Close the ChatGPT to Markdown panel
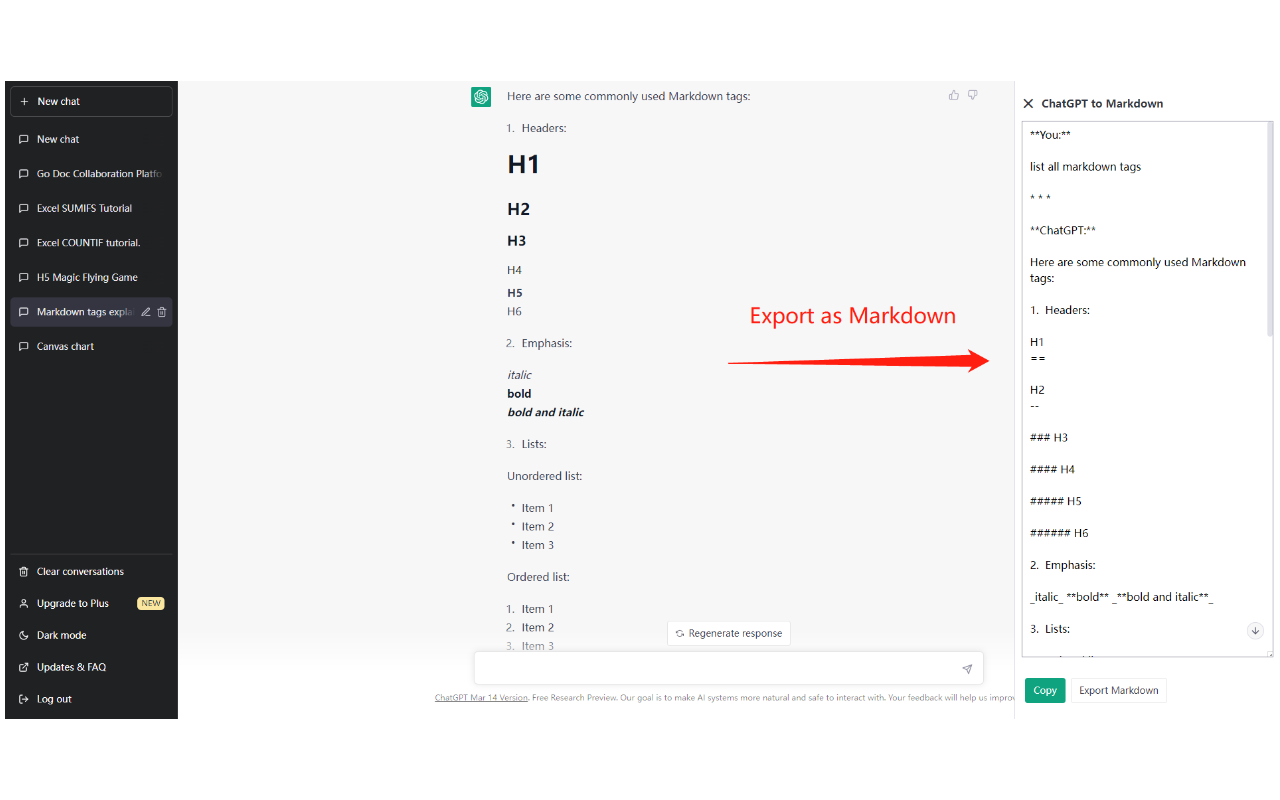The height and width of the screenshot is (800, 1280). pos(1027,103)
